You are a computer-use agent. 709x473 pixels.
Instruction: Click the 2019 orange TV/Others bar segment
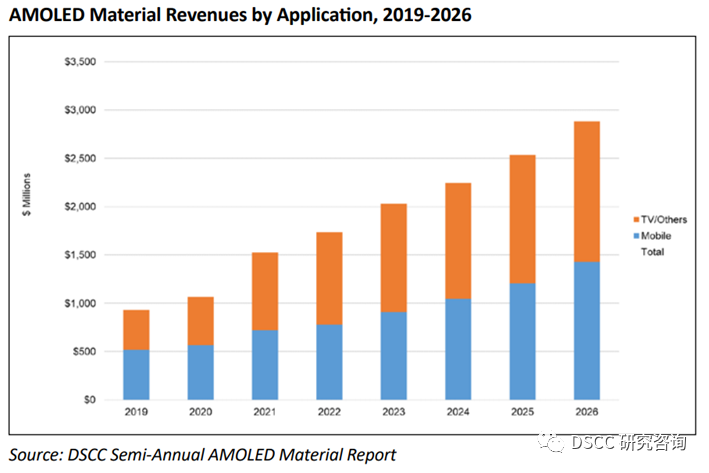[x=136, y=329]
